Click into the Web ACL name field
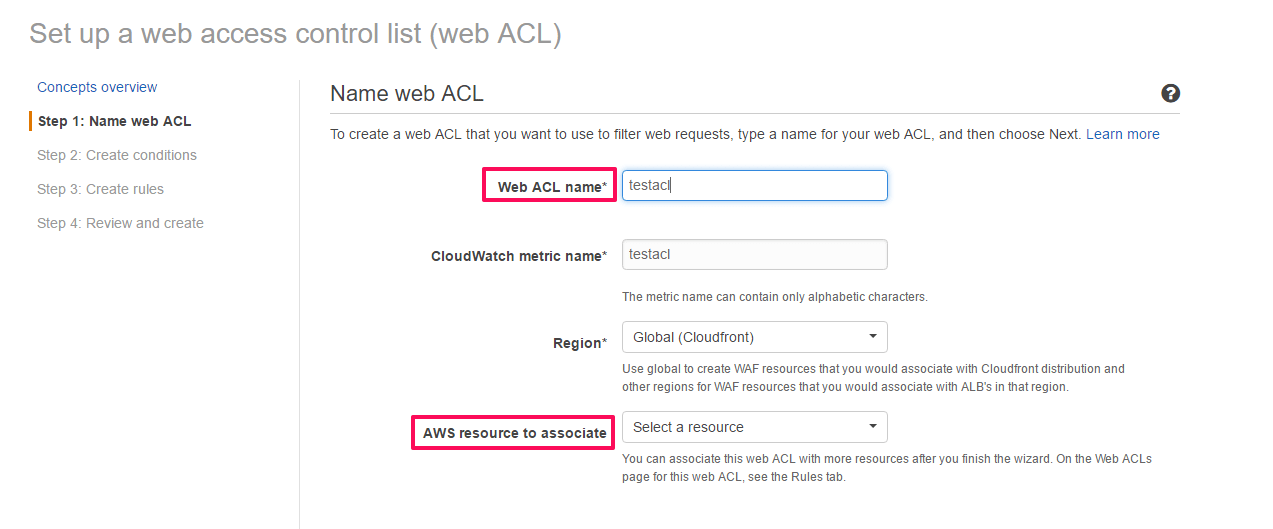The height and width of the screenshot is (529, 1273). (x=754, y=185)
